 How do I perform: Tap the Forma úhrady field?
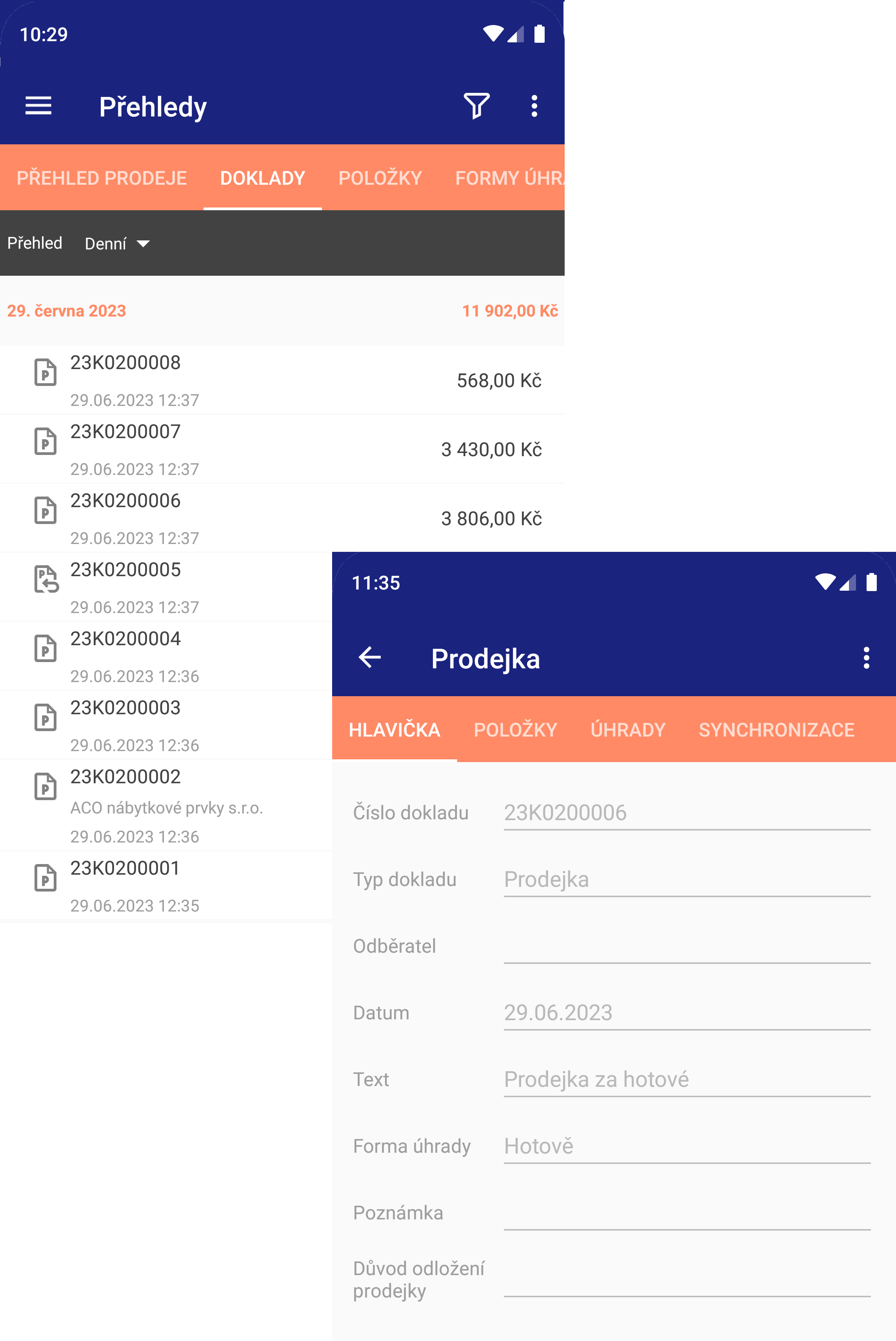point(687,1146)
